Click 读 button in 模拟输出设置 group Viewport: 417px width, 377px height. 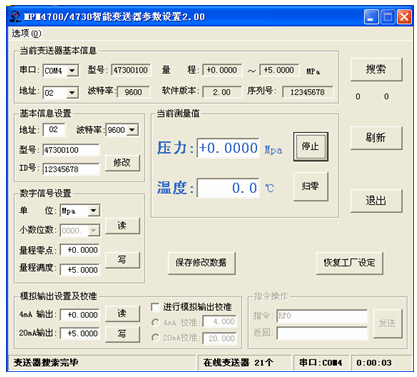pos(122,314)
